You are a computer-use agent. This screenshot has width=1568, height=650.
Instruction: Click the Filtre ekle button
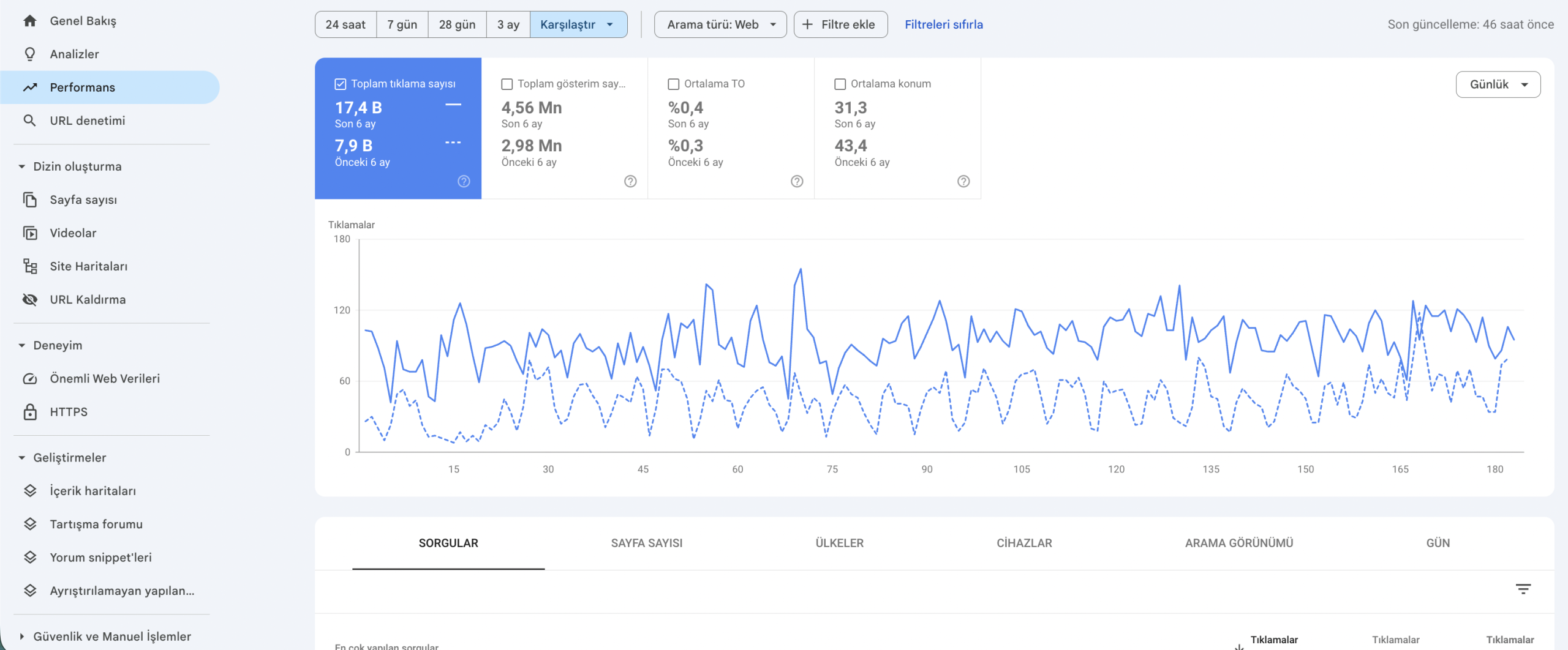840,24
